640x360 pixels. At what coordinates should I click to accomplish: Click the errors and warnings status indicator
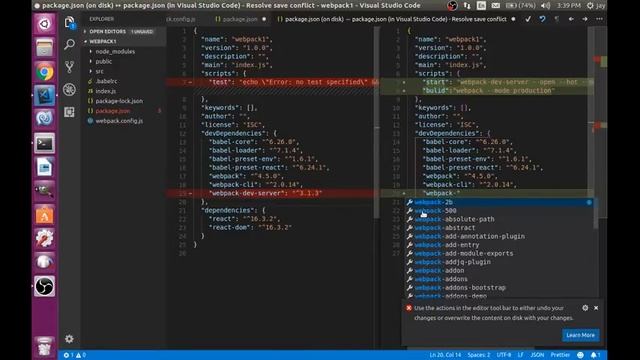tap(75, 355)
